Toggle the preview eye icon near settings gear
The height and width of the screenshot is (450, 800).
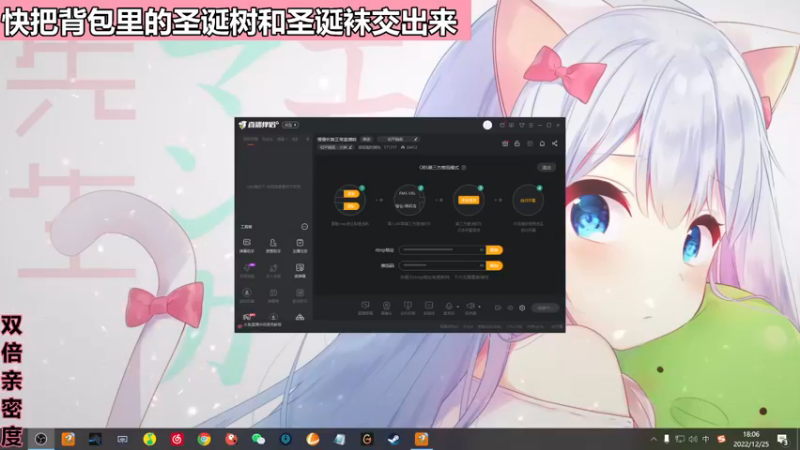click(x=510, y=308)
